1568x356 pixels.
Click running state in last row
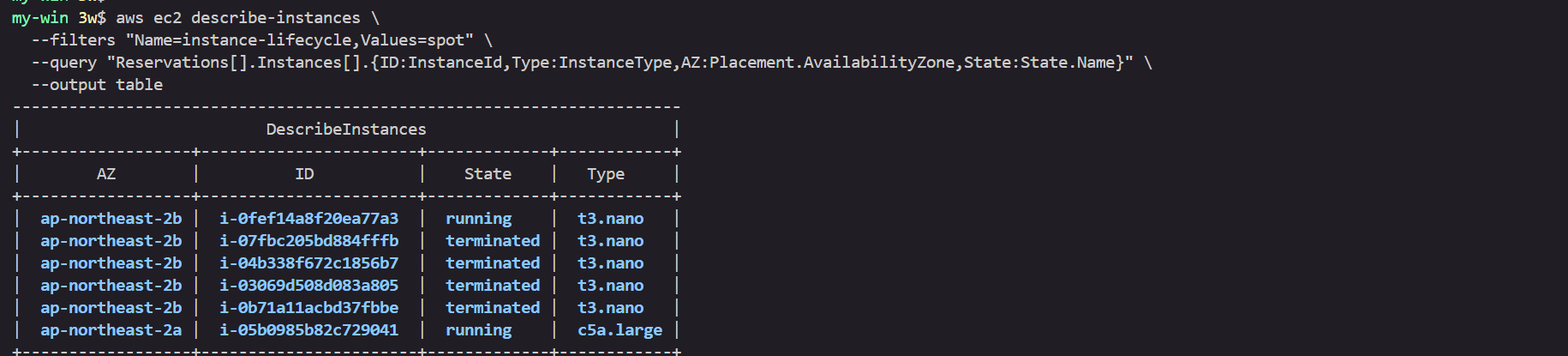coord(478,330)
